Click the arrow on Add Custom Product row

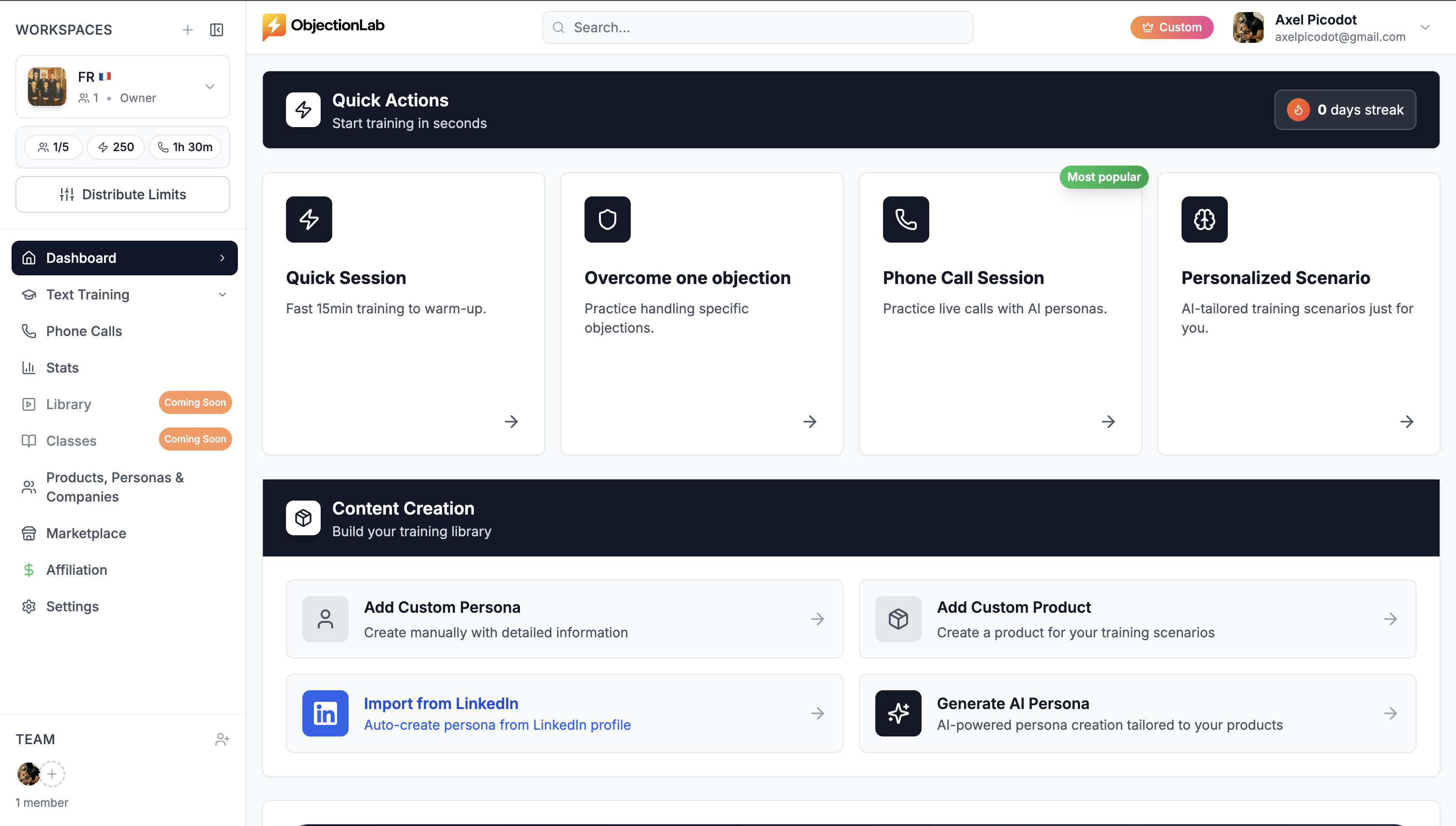click(x=1390, y=619)
